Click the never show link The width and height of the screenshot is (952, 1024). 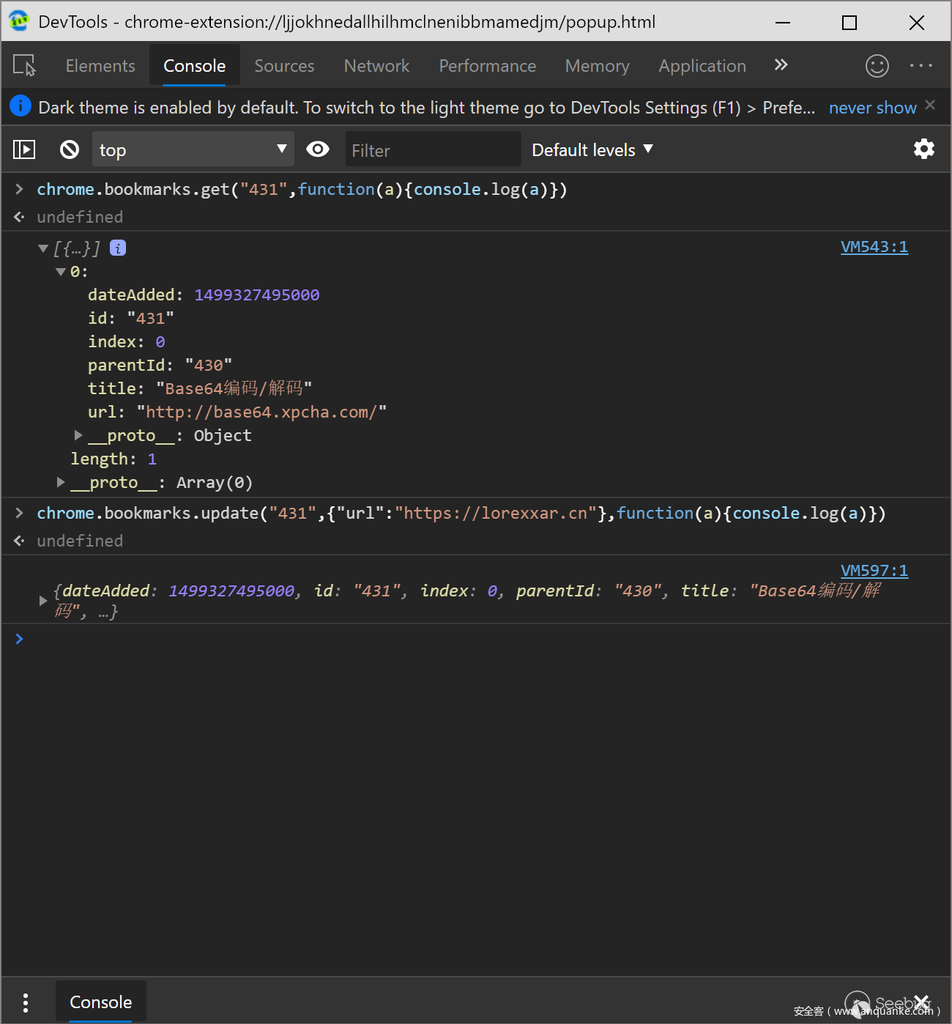tap(872, 108)
